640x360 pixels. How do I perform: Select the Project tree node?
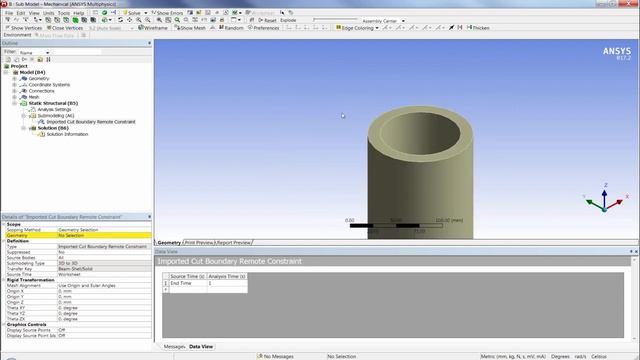(19, 66)
